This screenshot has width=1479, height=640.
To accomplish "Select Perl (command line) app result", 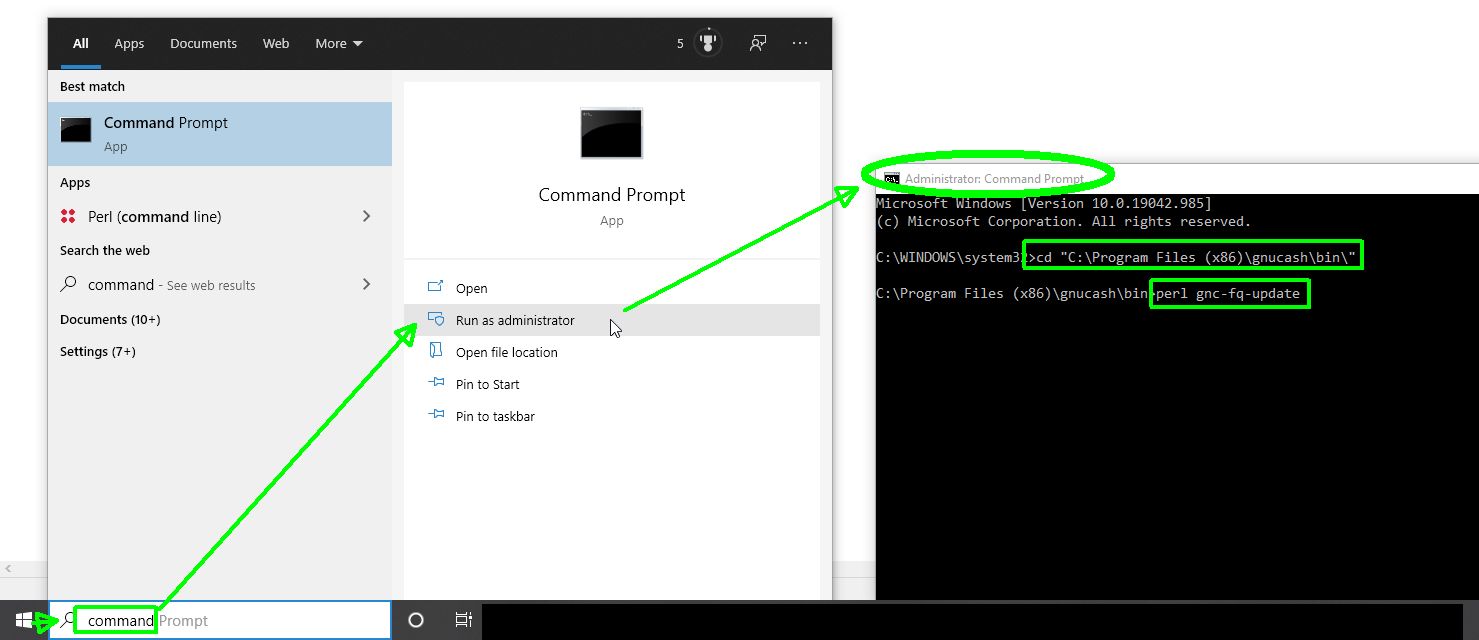I will click(x=220, y=216).
